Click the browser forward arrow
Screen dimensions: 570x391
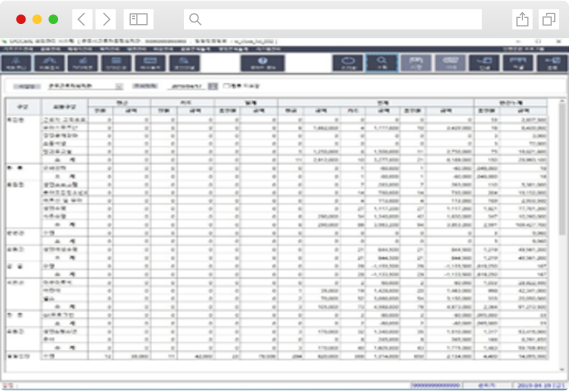point(106,19)
